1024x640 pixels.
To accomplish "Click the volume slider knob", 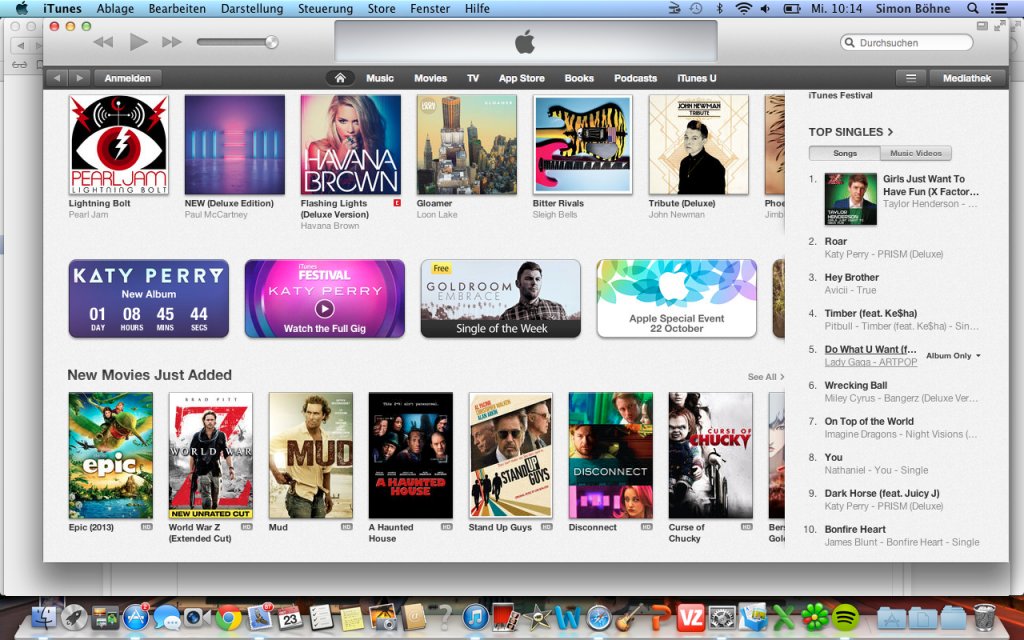I will tap(271, 42).
